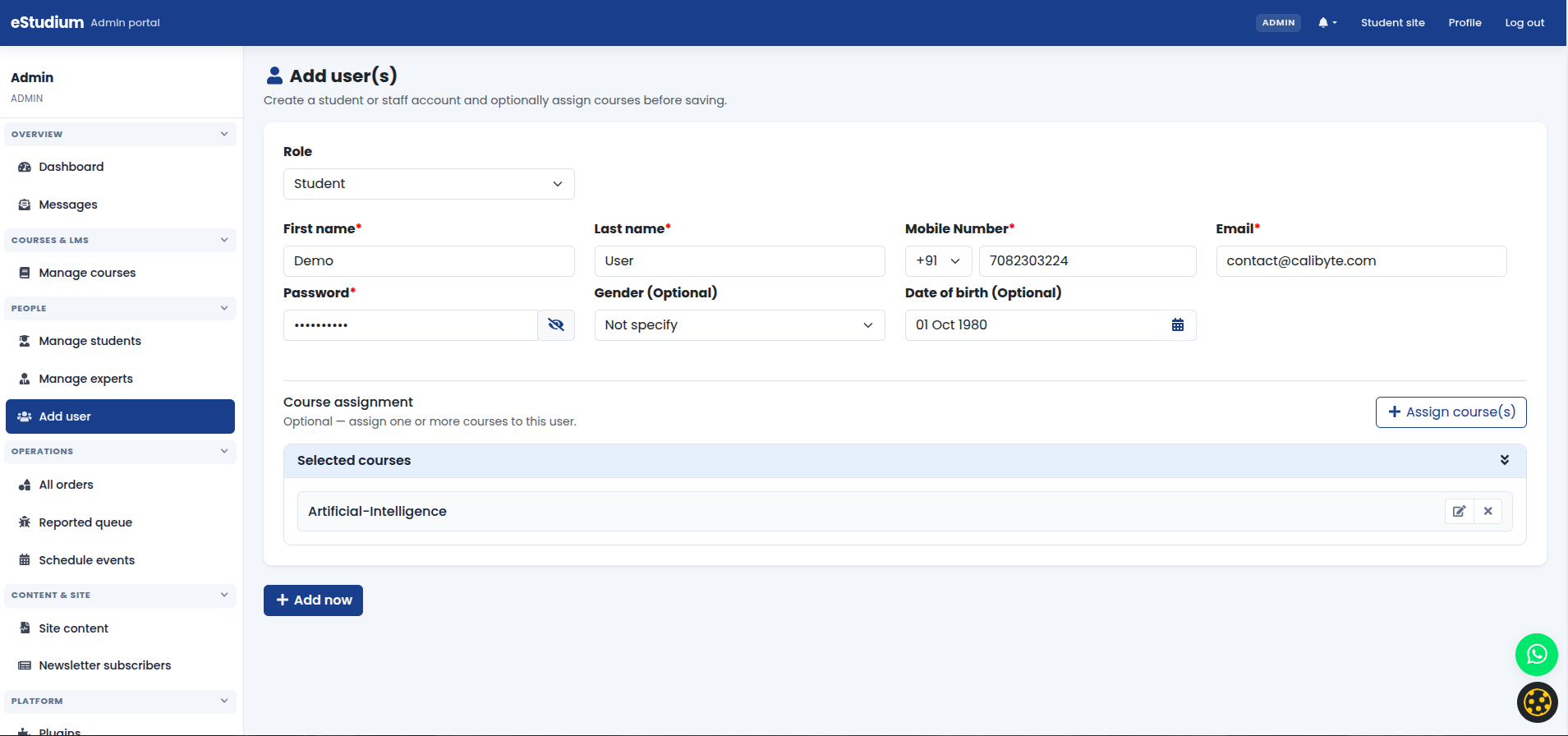Screen dimensions: 1568x736
Task: Go to Manage experts
Action: 120,379
